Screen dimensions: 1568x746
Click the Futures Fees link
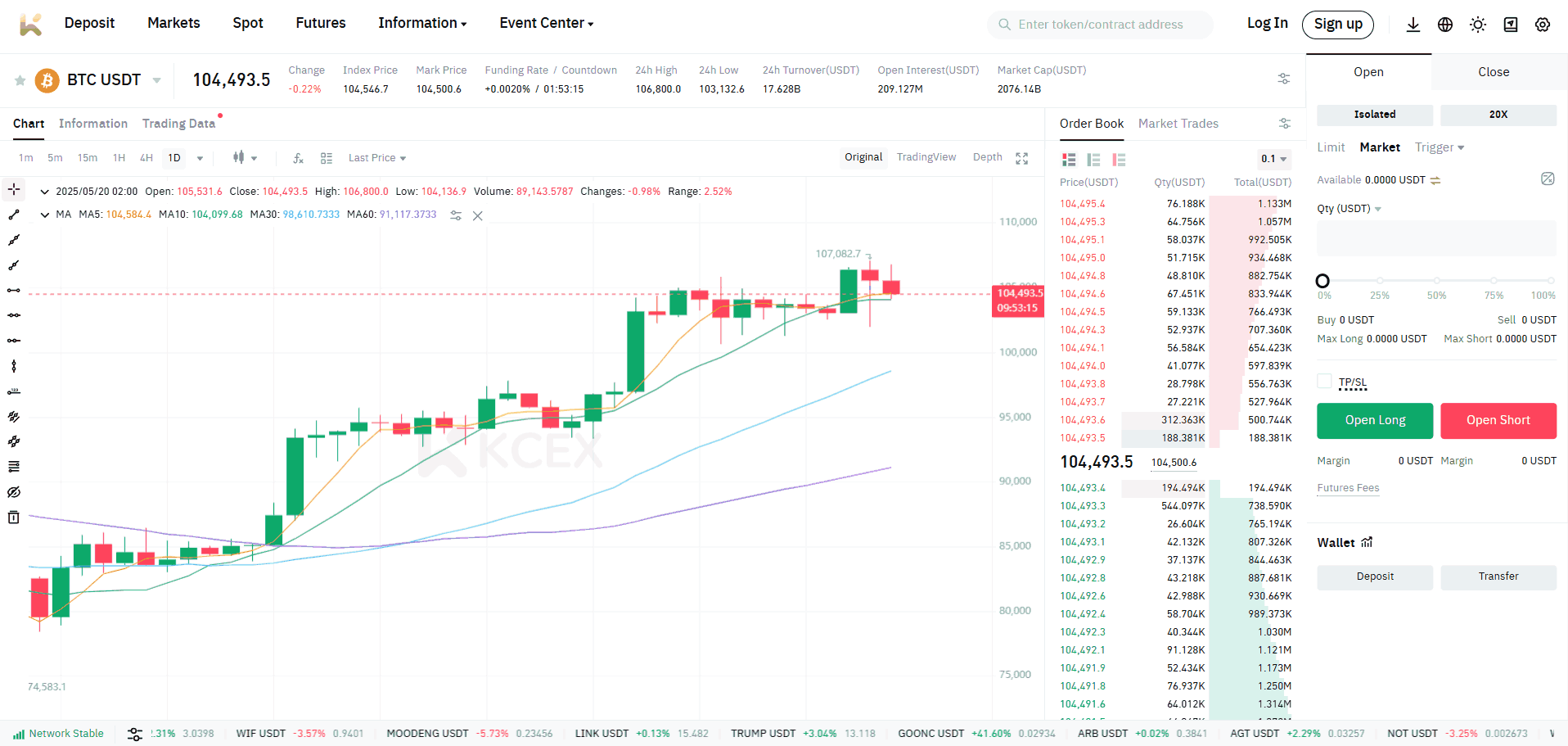[x=1347, y=488]
